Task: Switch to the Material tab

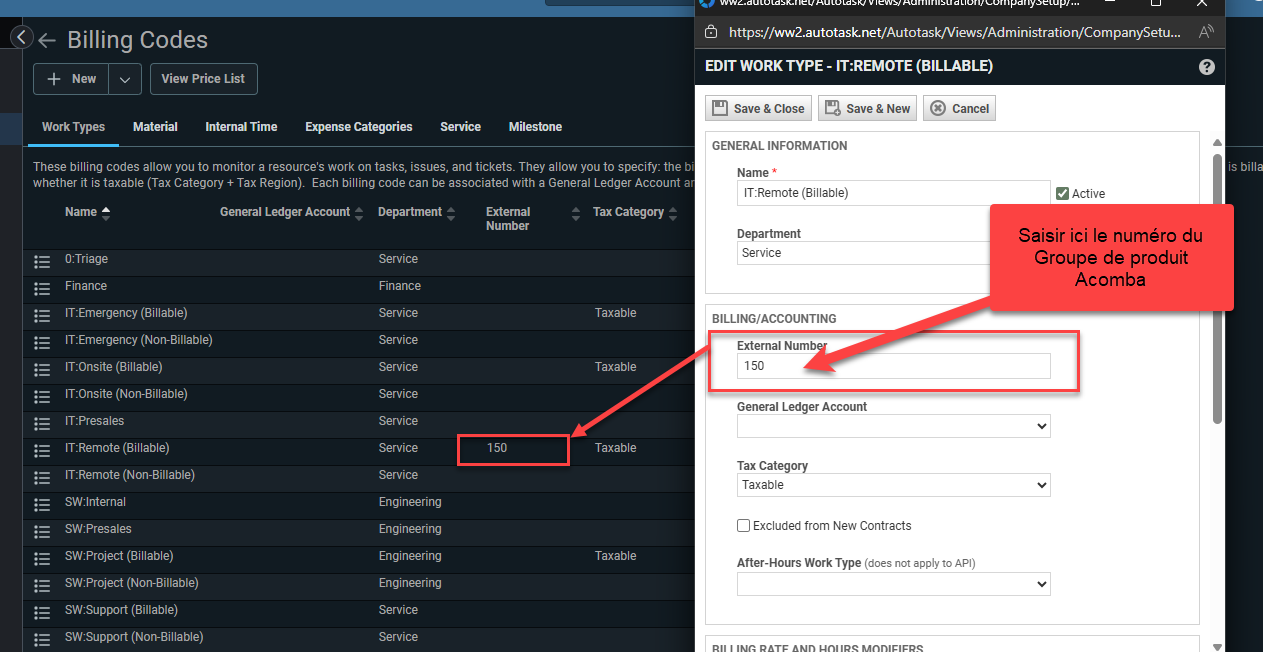Action: point(155,127)
